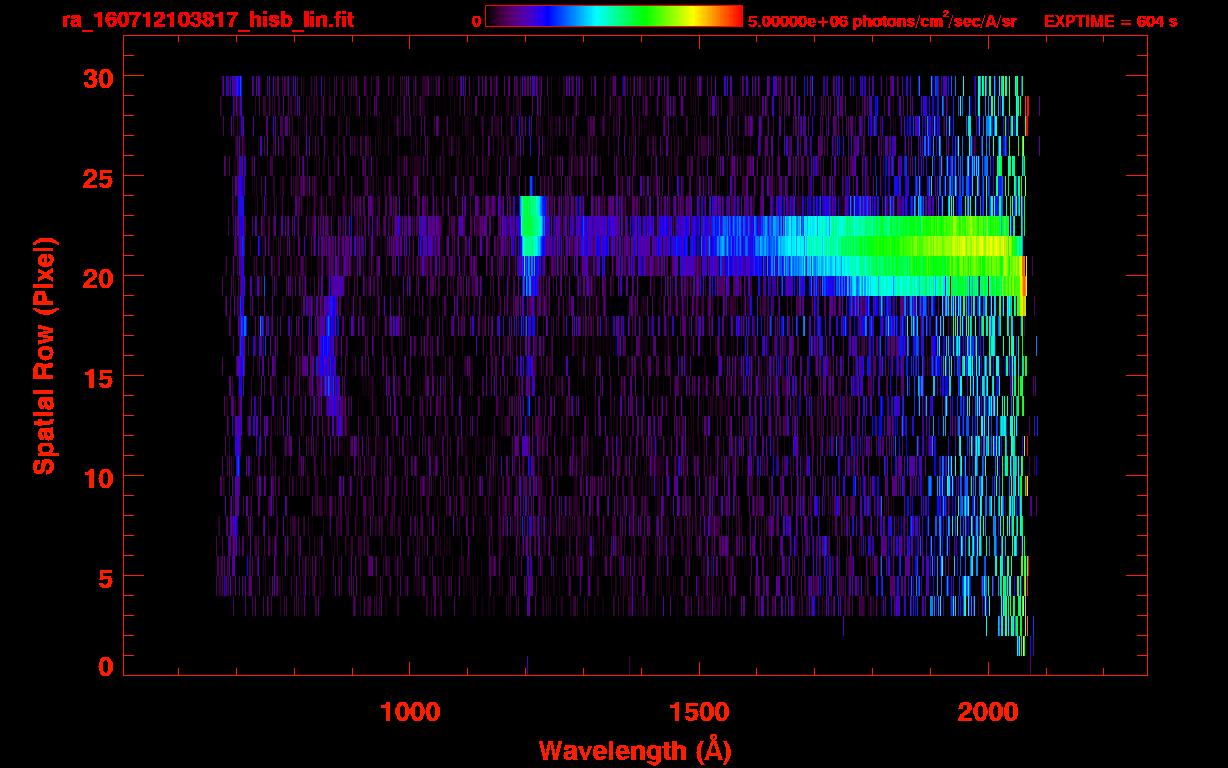Click the x-axis tick label 2000
1228x768 pixels.
tap(988, 712)
